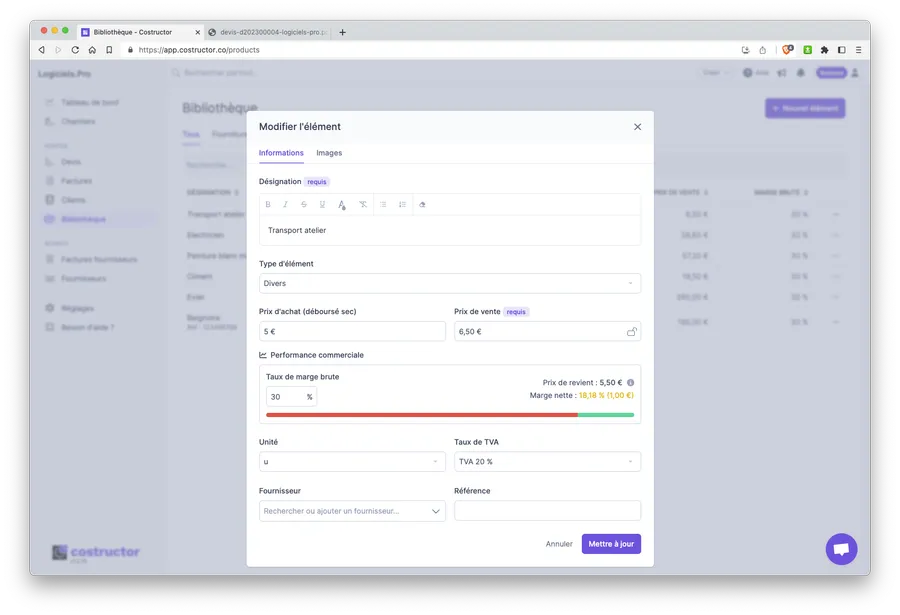The image size is (900, 615).
Task: Click the eraser clear-formatting icon
Action: (x=422, y=204)
